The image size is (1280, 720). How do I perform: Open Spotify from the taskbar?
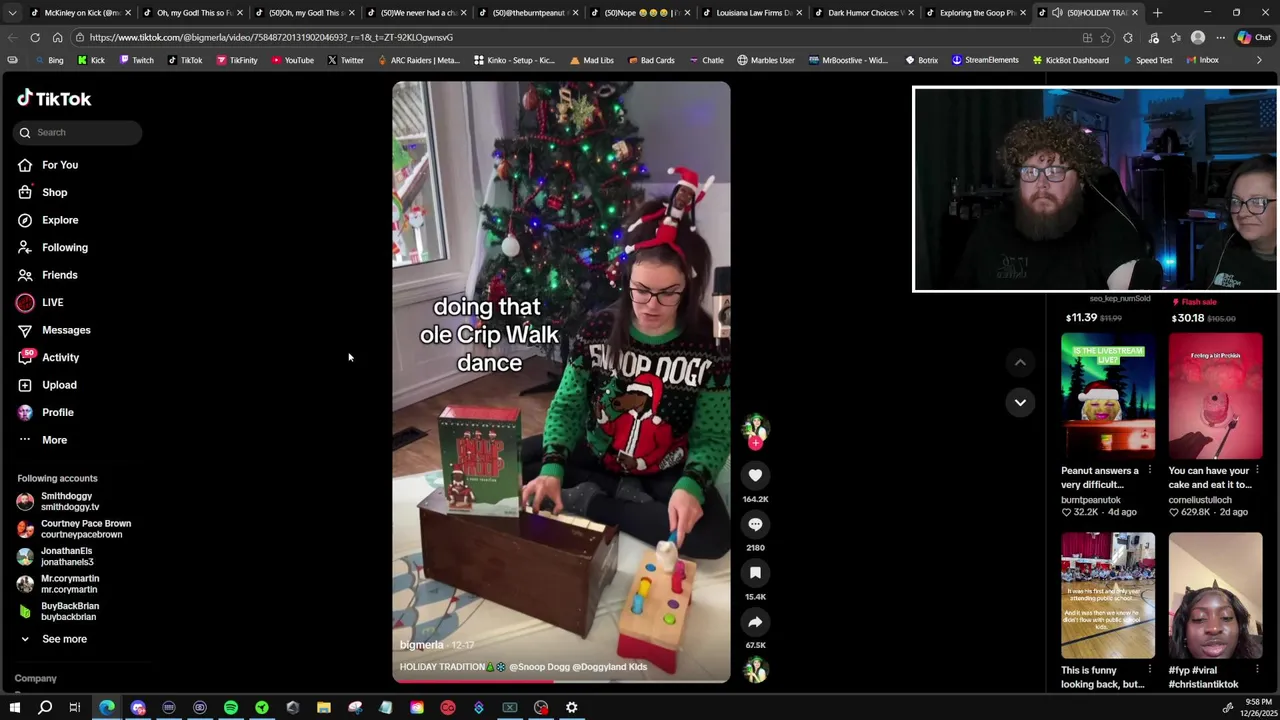[231, 708]
